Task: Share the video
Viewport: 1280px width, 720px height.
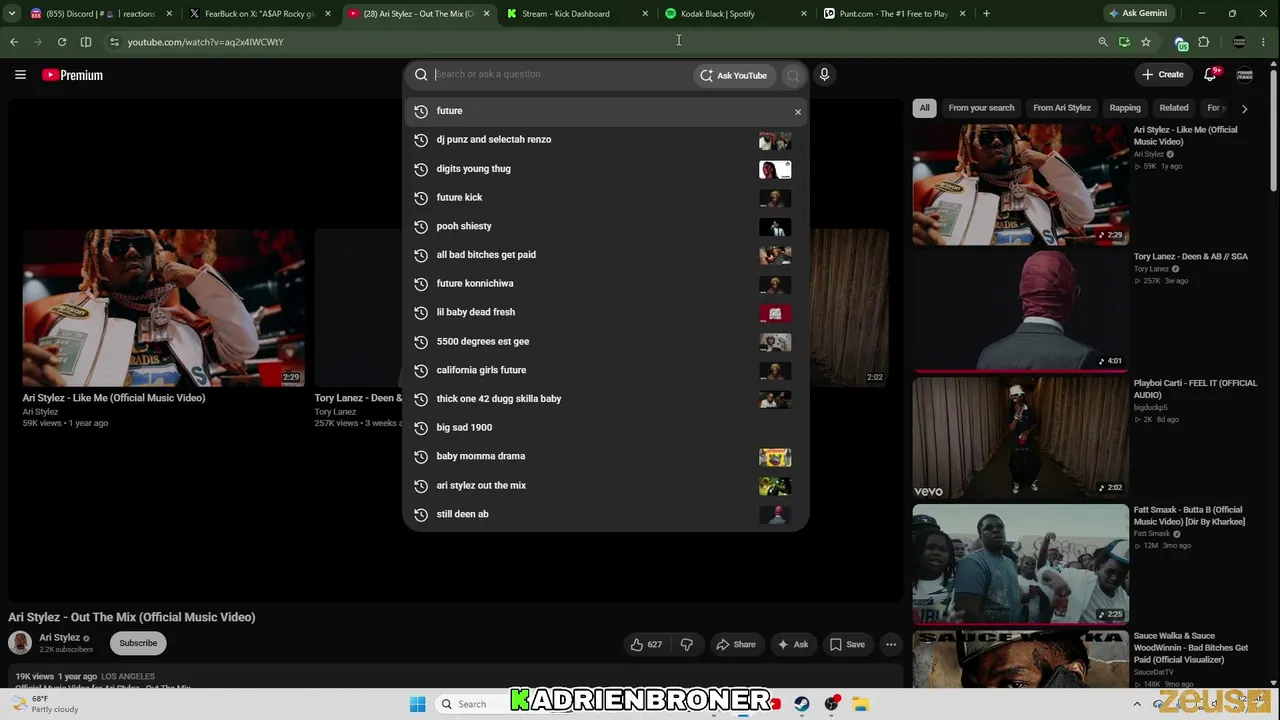Action: point(736,644)
